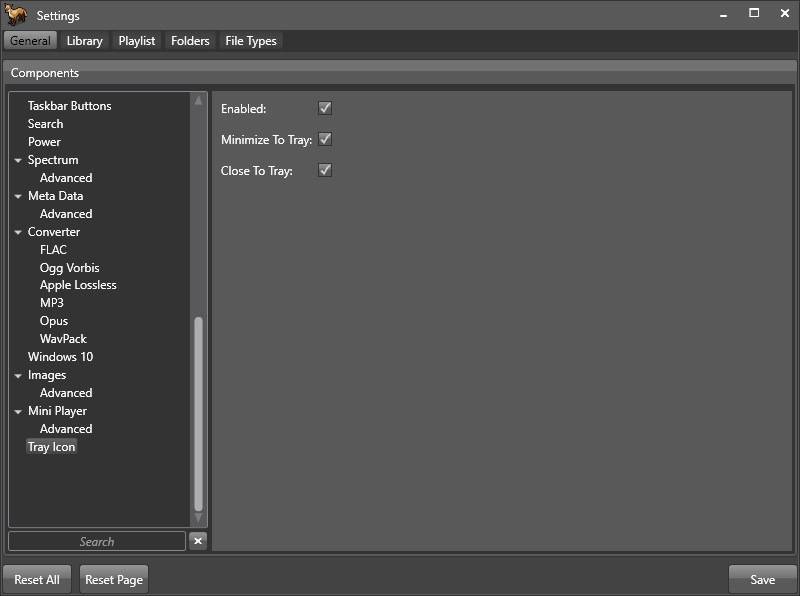The height and width of the screenshot is (596, 800).
Task: Select the Windows 10 component
Action: 60,357
